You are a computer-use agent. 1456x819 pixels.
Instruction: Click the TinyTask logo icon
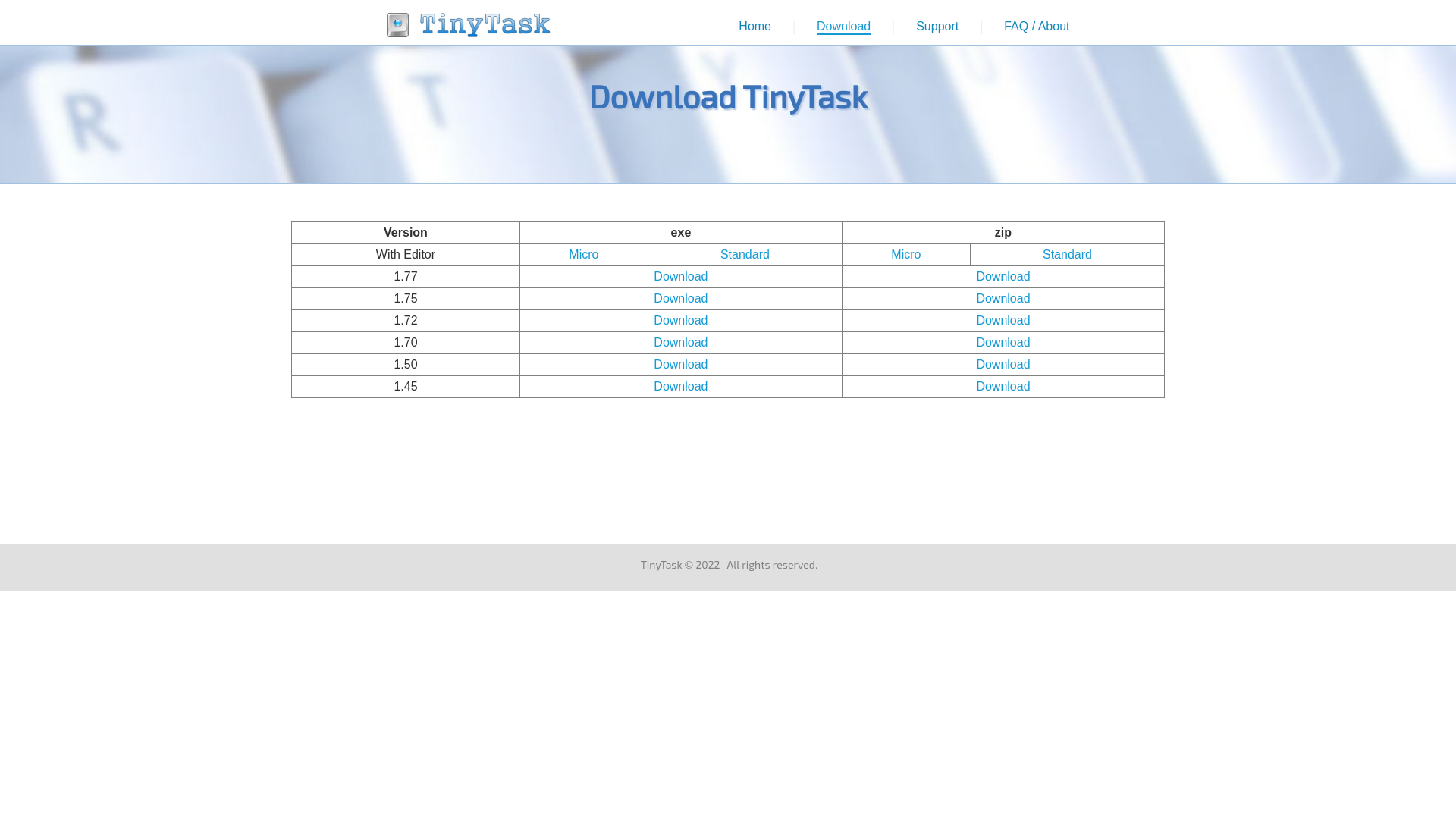coord(397,25)
